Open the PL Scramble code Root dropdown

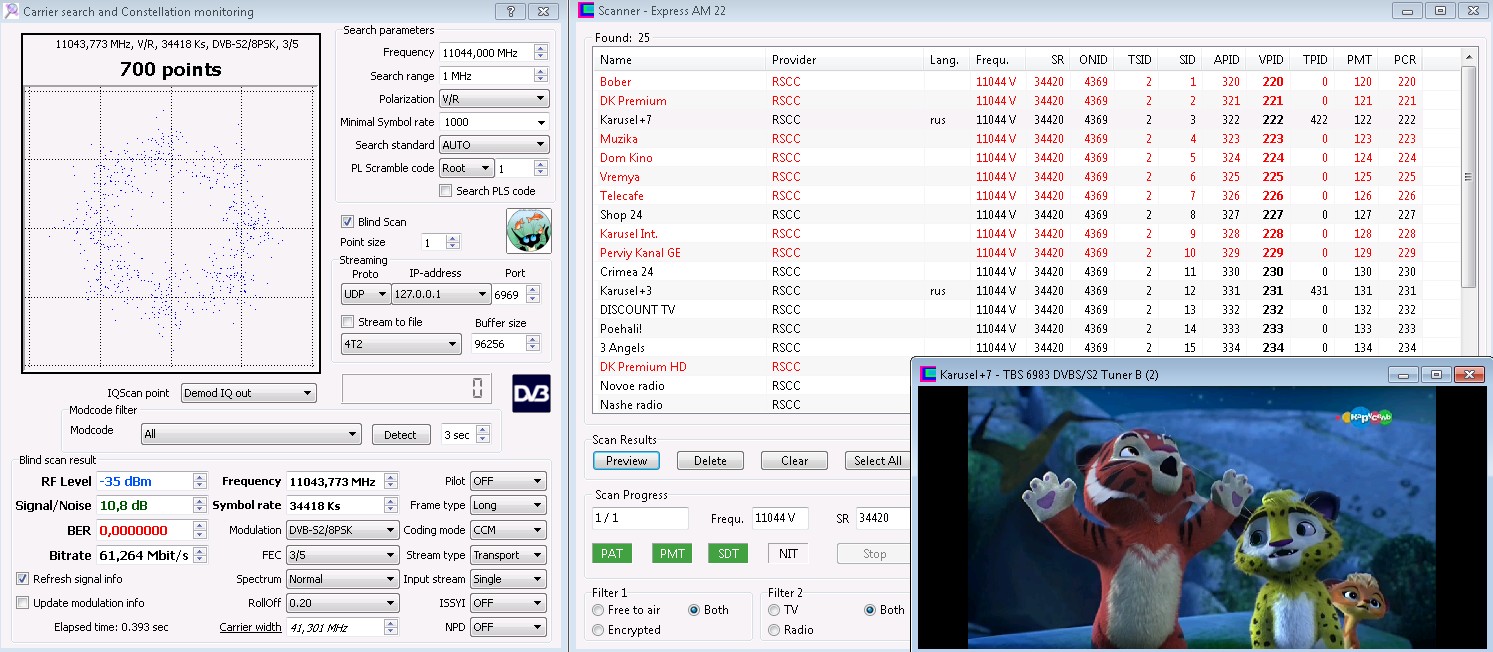[466, 169]
